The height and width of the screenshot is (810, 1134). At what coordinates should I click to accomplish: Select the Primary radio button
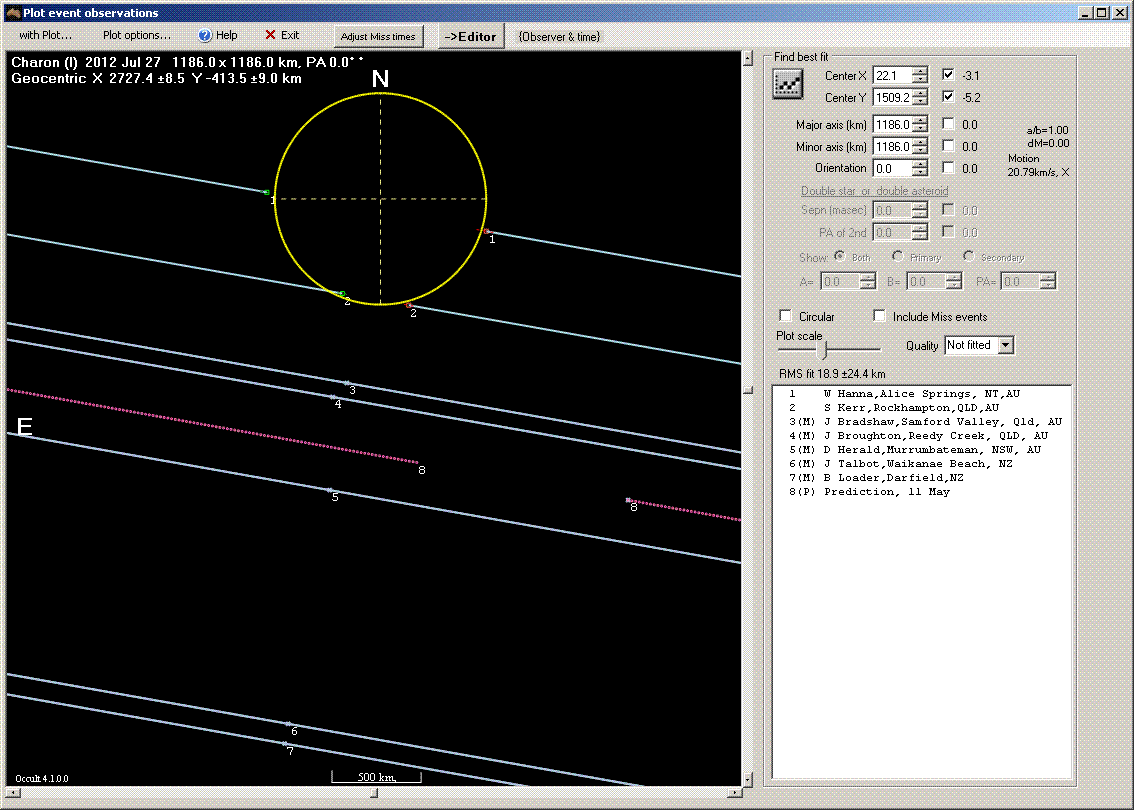(x=898, y=256)
